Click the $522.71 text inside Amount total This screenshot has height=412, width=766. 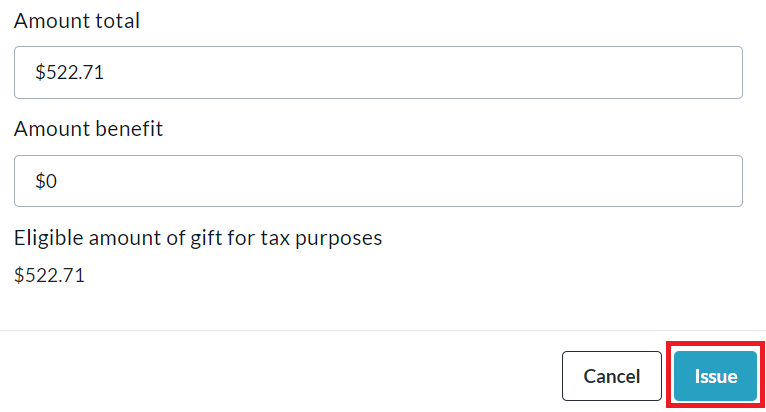pos(69,73)
